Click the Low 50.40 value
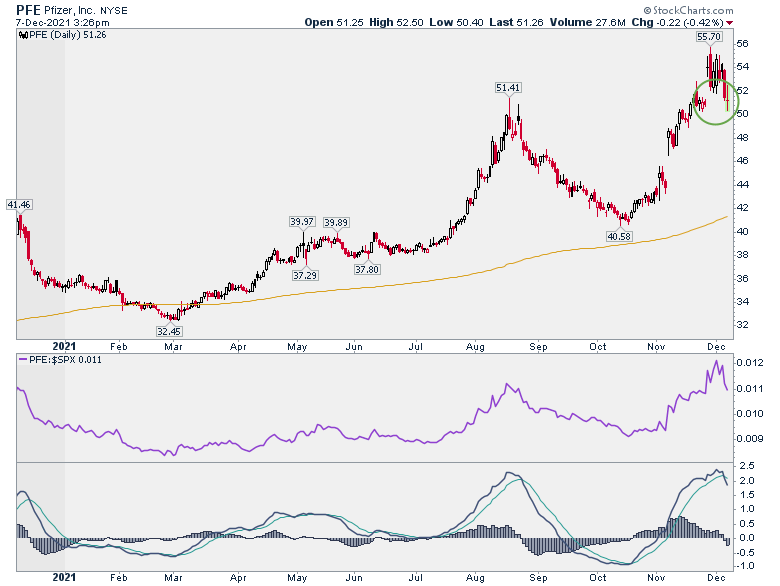Image resolution: width=780 pixels, height=586 pixels. coord(456,22)
